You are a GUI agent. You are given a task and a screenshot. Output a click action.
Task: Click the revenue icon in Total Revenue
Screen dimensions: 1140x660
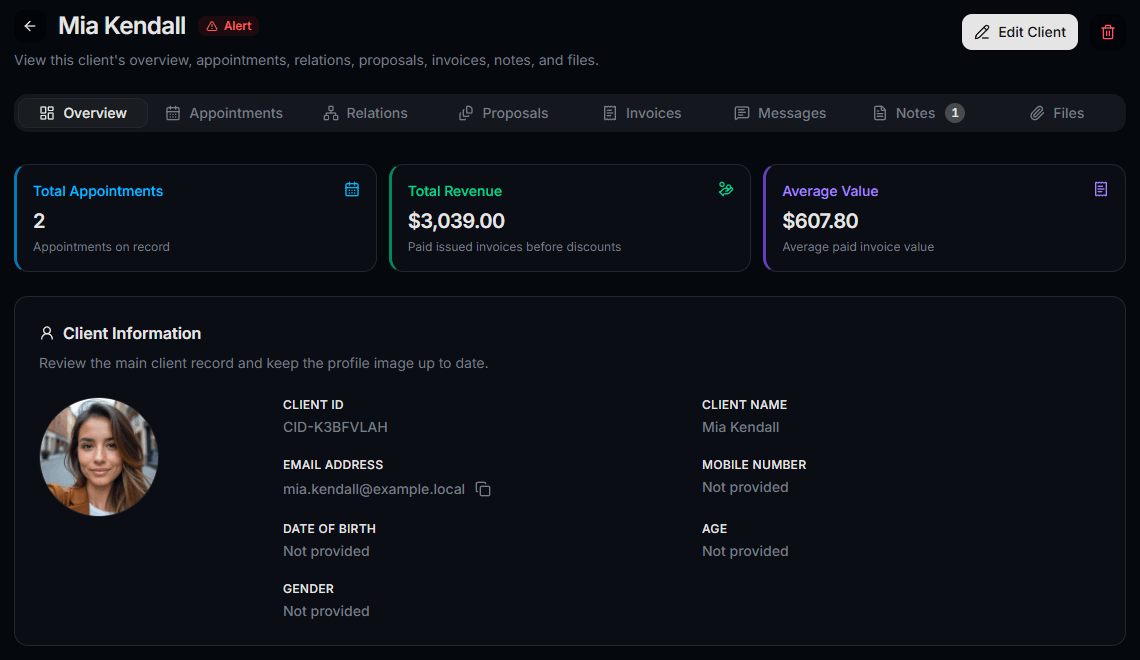726,190
